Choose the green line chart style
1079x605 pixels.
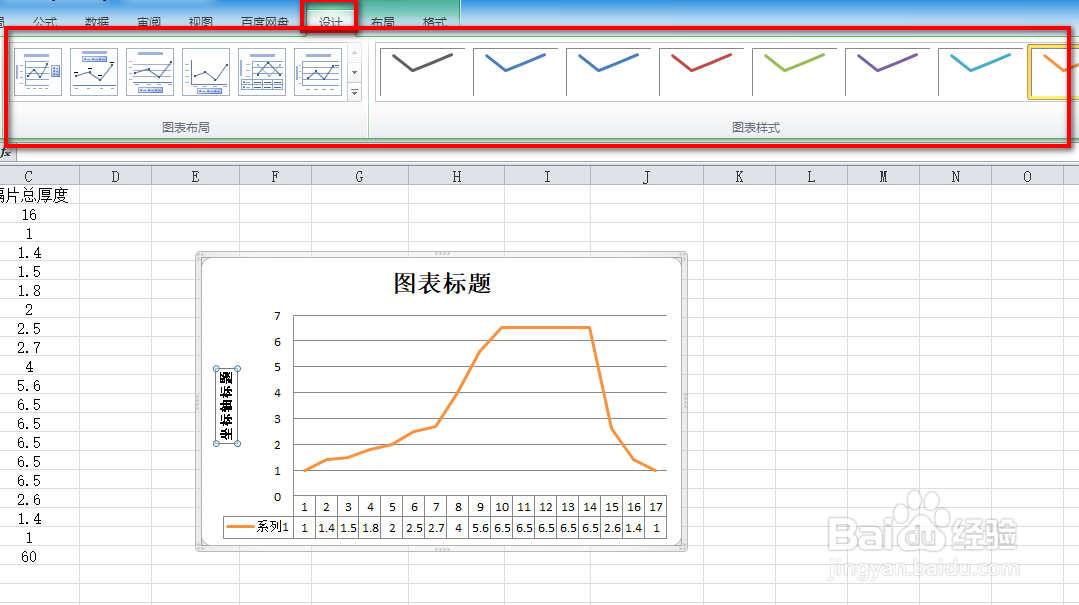794,72
